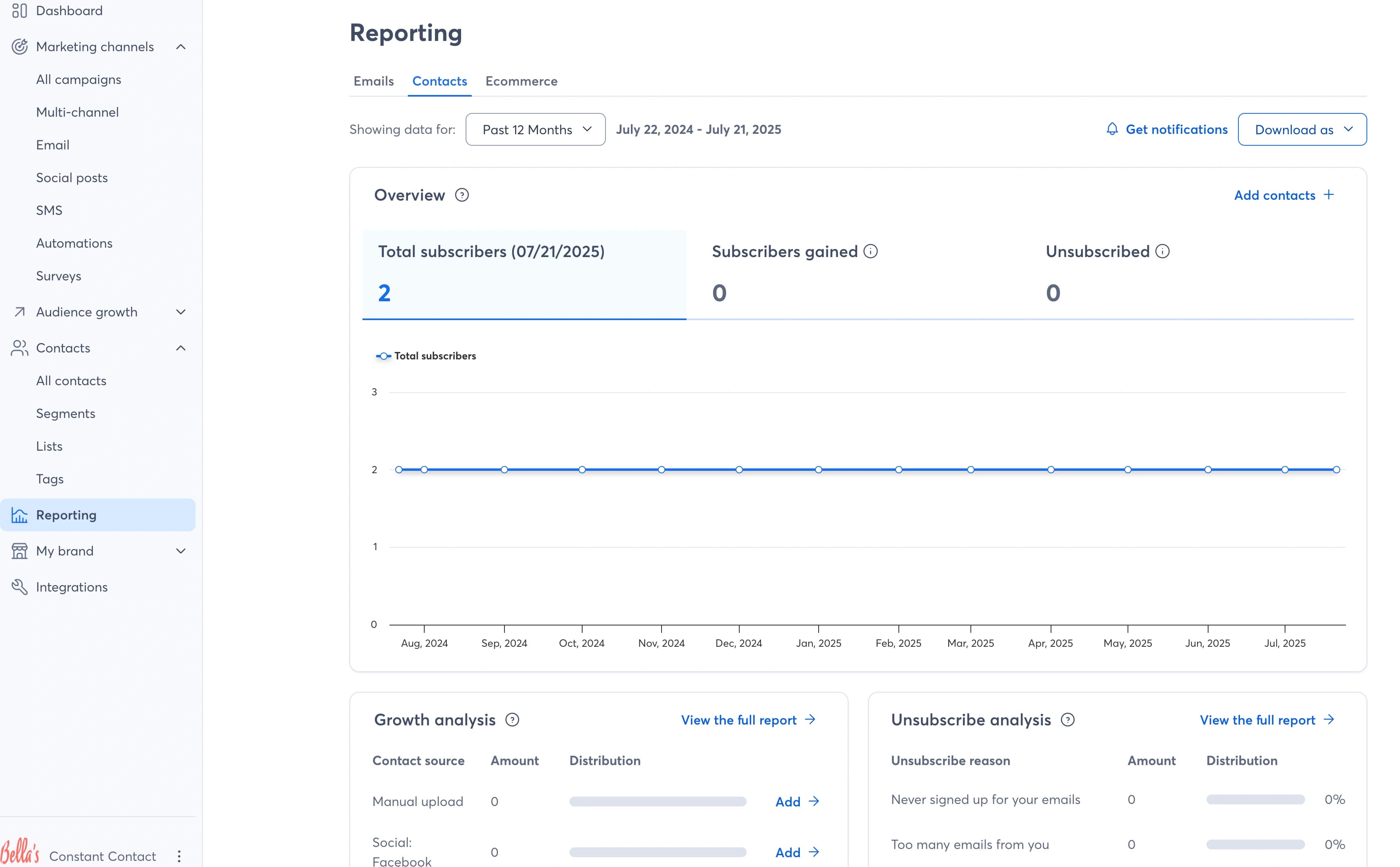Image resolution: width=1400 pixels, height=867 pixels.
Task: Go to Automations
Action: coord(74,243)
